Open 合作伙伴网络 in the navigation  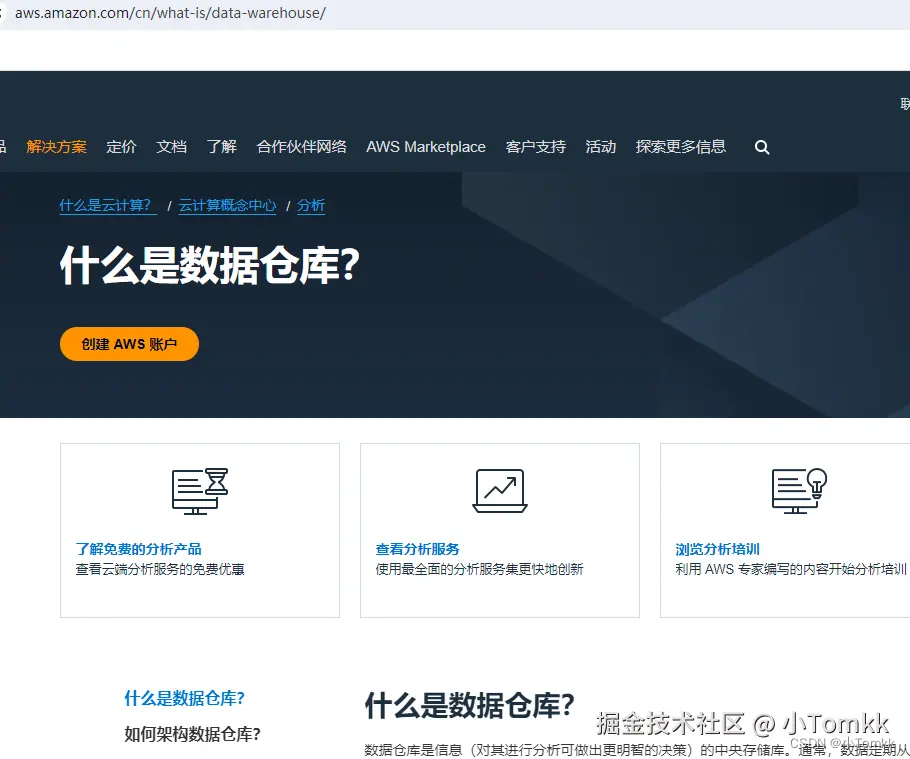click(304, 147)
